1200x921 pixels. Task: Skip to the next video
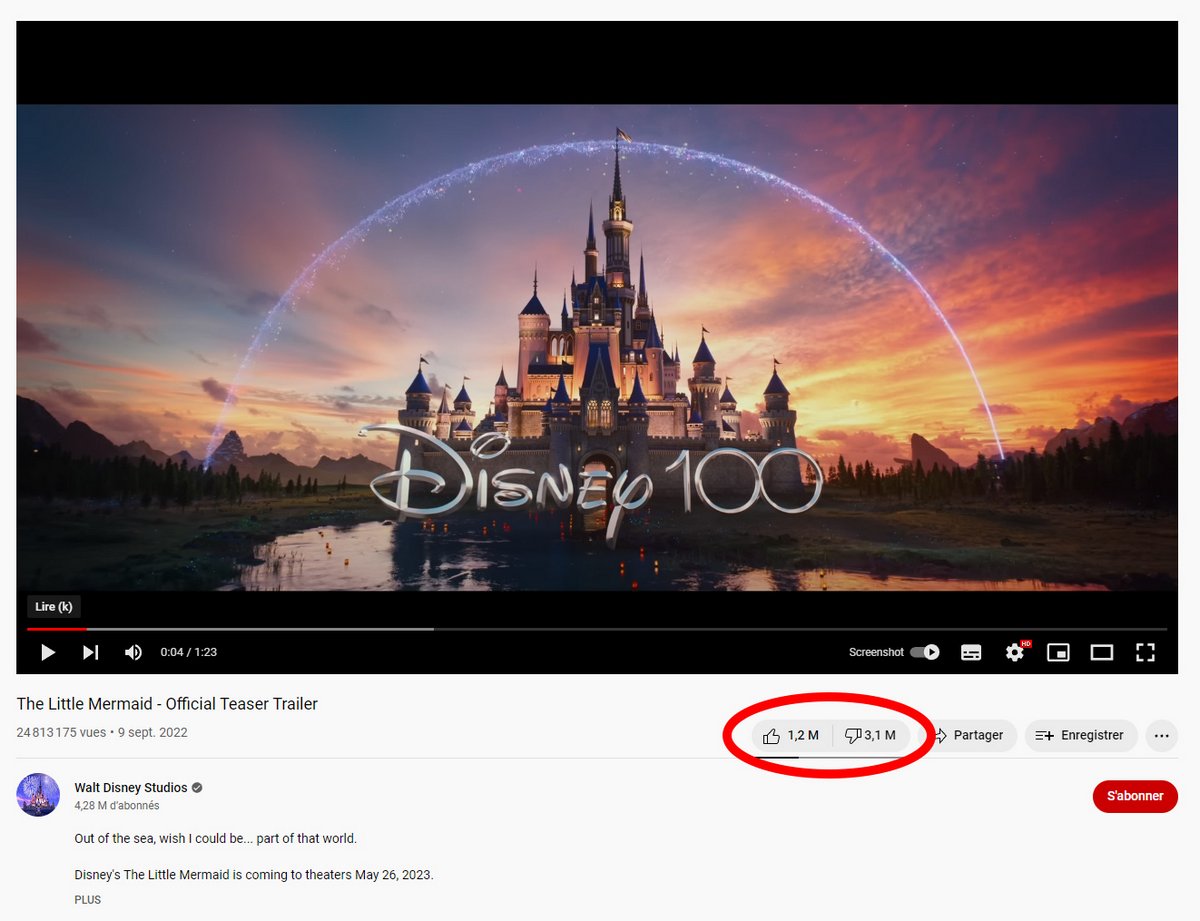pyautogui.click(x=90, y=652)
